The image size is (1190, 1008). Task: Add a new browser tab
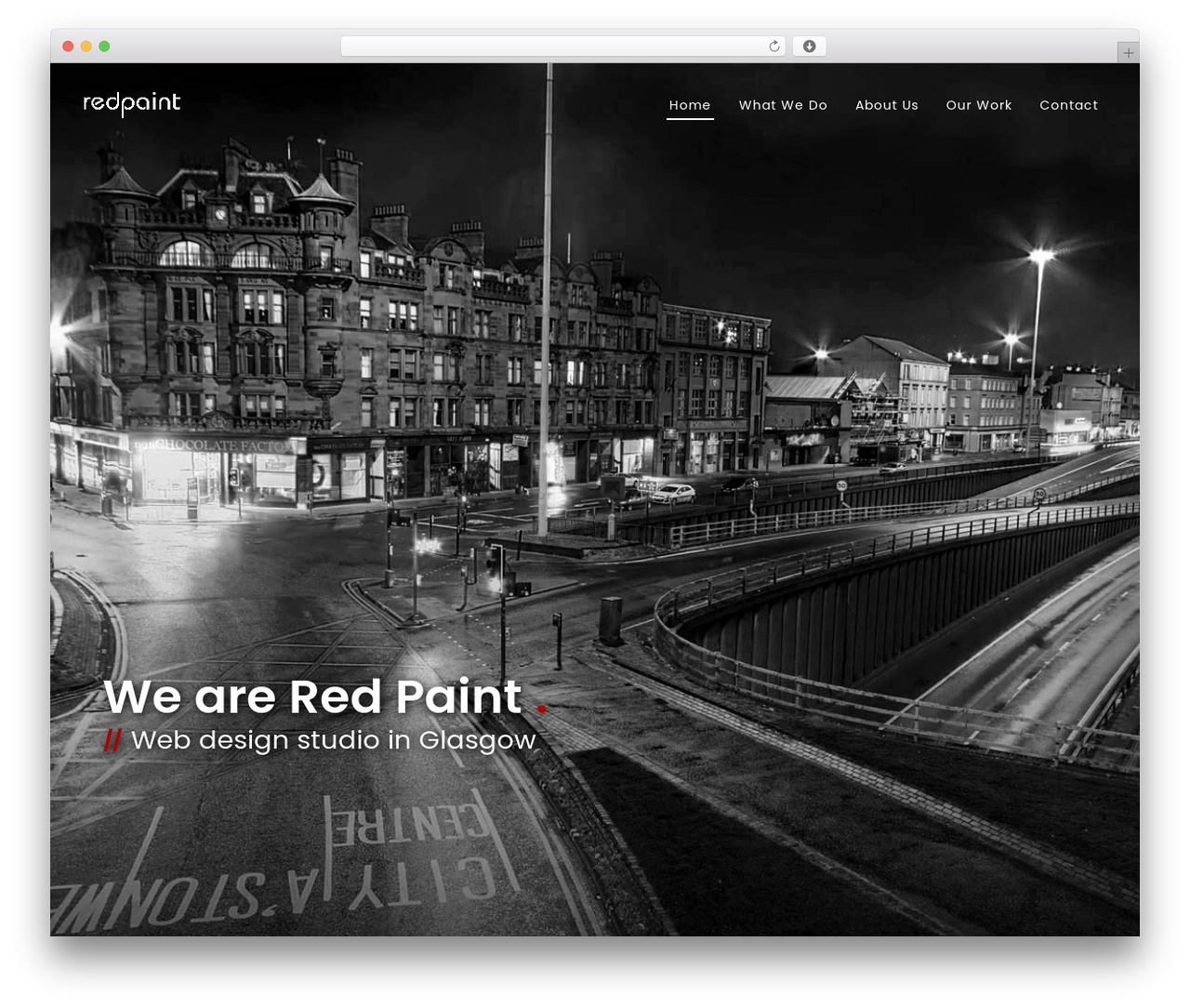[1128, 53]
